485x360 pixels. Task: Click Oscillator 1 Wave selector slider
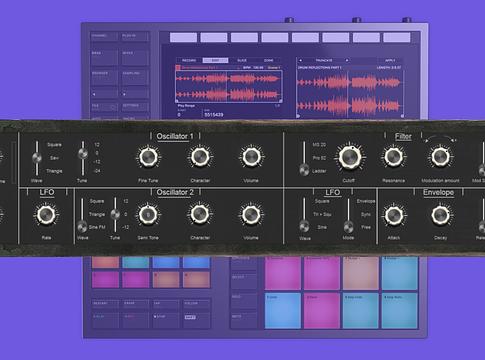pyautogui.click(x=37, y=158)
